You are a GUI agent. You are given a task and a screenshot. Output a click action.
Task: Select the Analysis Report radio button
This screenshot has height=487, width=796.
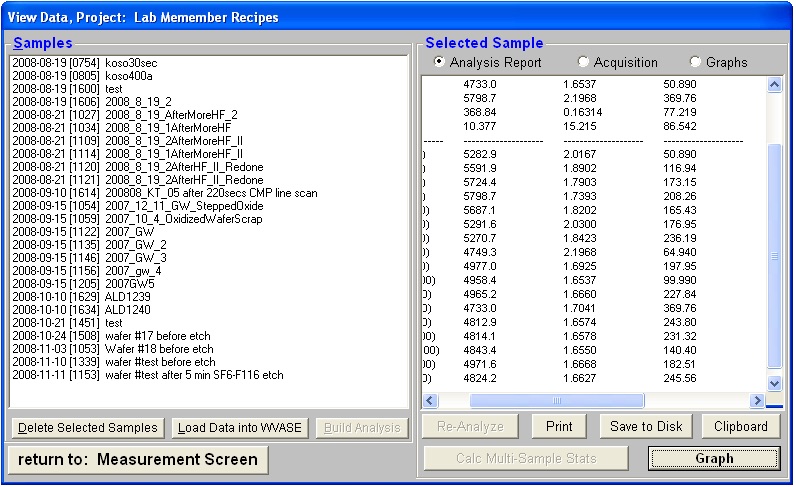pyautogui.click(x=439, y=62)
